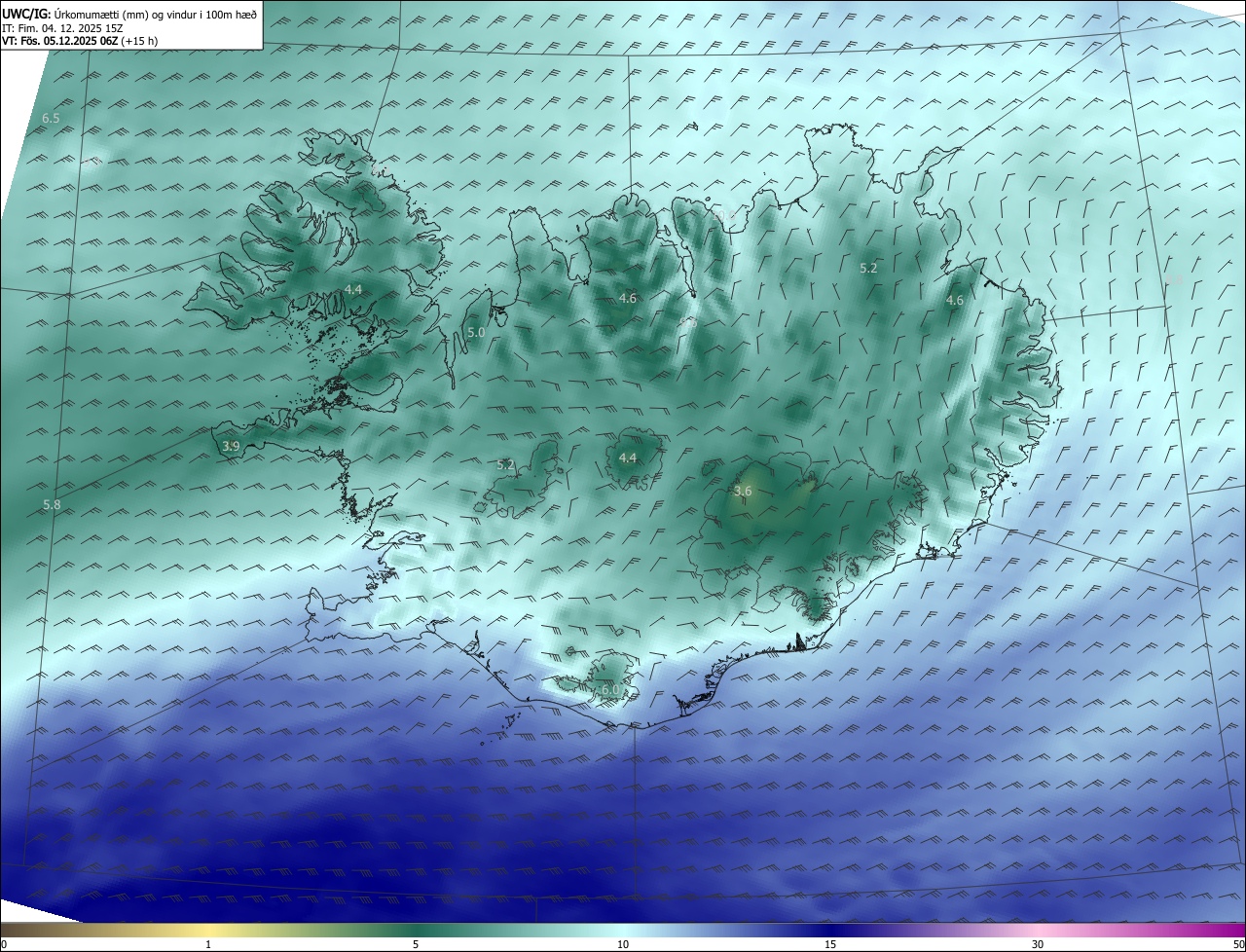Viewport: 1246px width, 952px height.
Task: Click the 50 tick on the colour scale
Action: click(x=1238, y=944)
